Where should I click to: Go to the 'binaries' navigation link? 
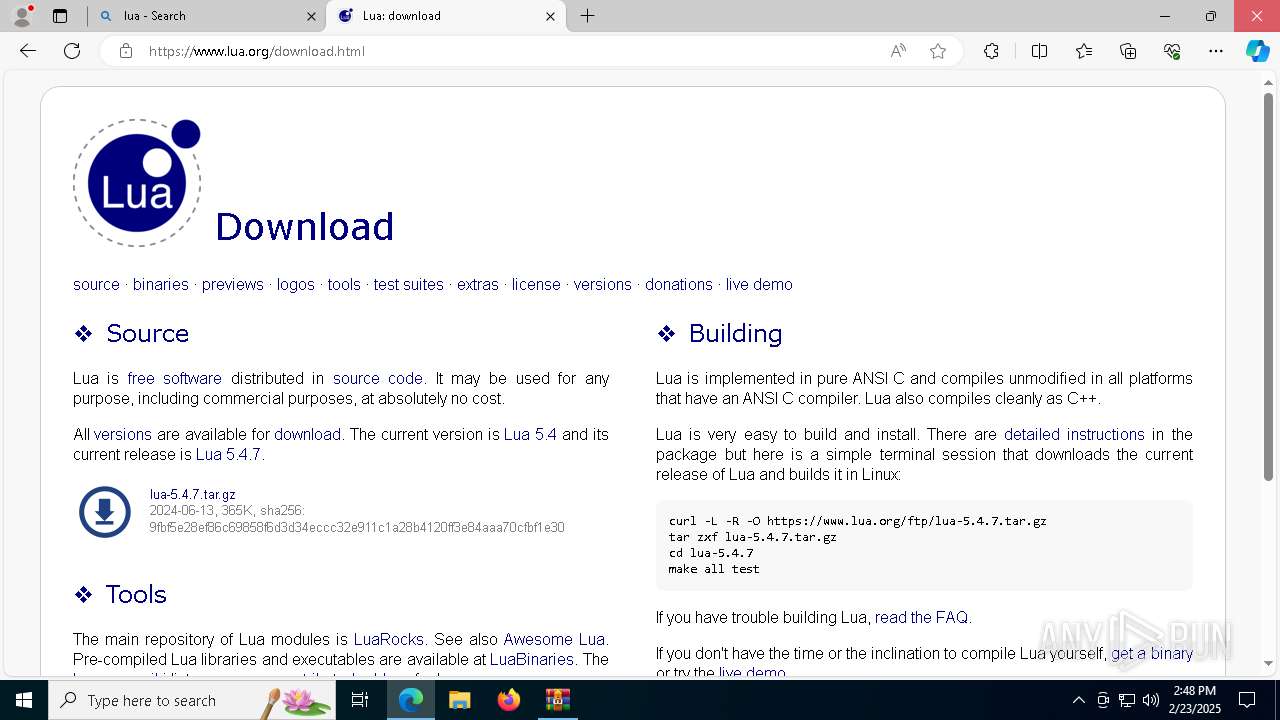click(x=161, y=285)
